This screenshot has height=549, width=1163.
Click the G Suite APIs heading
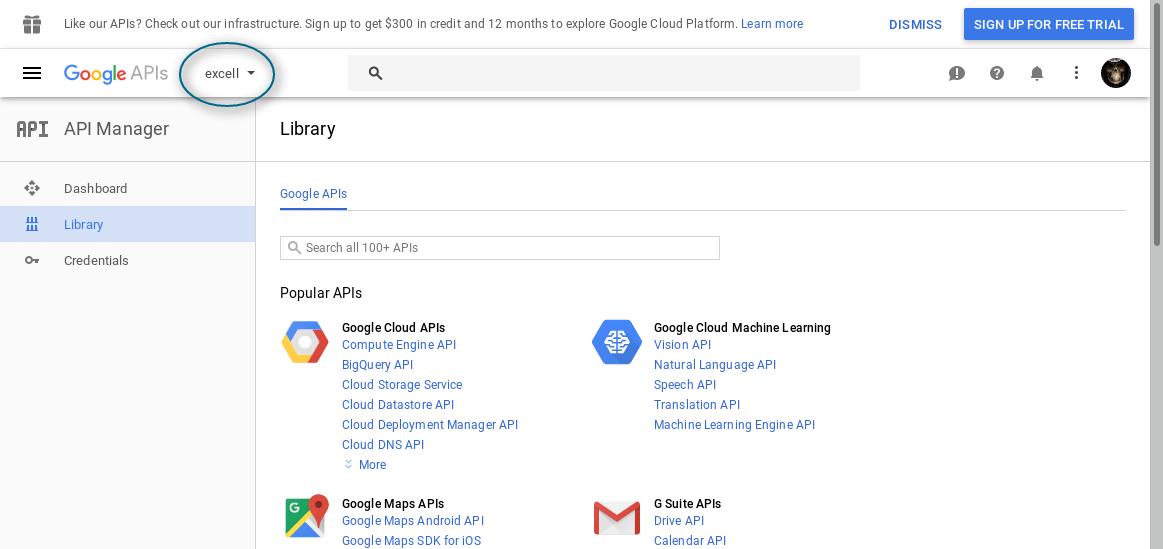[688, 504]
